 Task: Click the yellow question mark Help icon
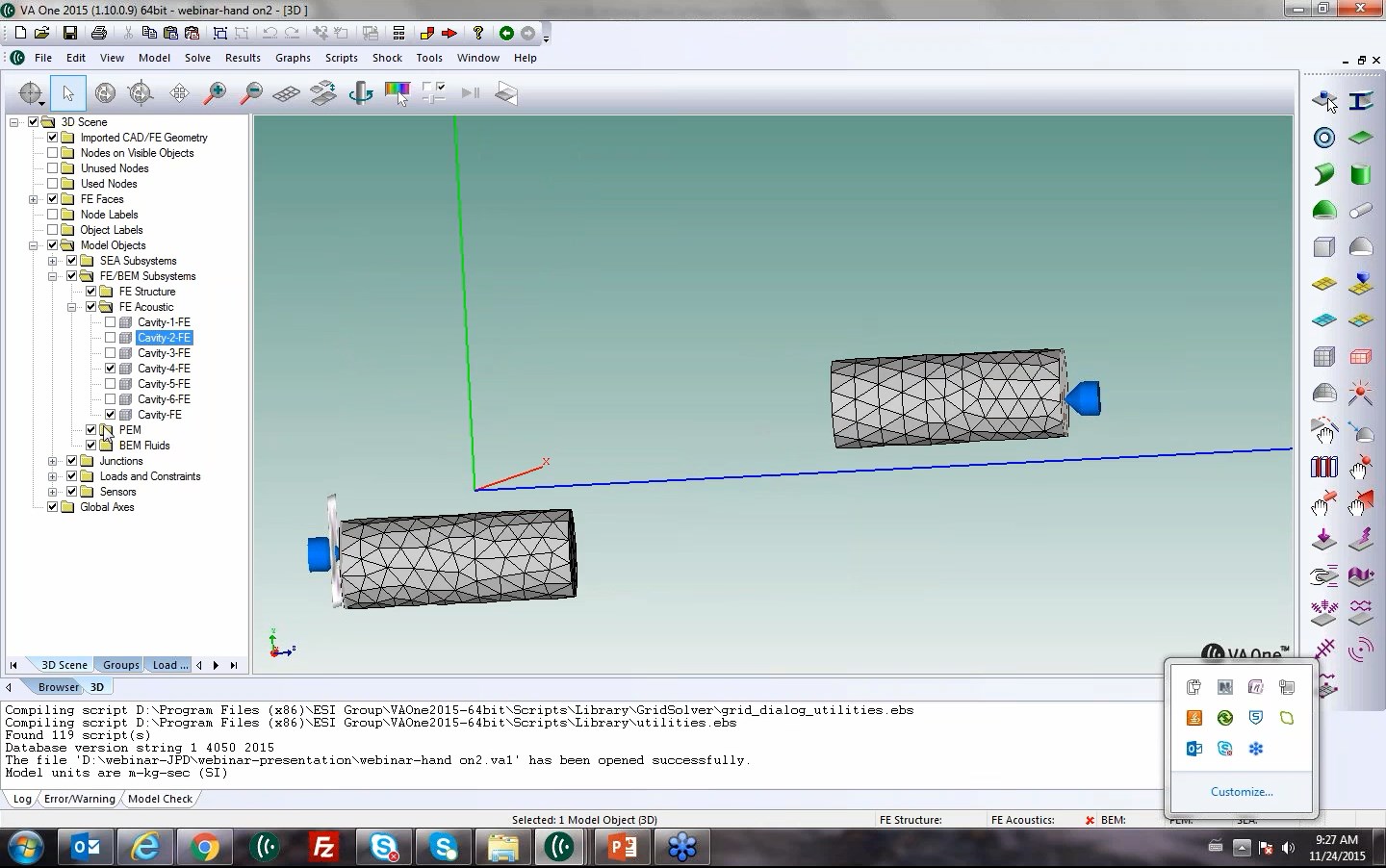point(477,33)
